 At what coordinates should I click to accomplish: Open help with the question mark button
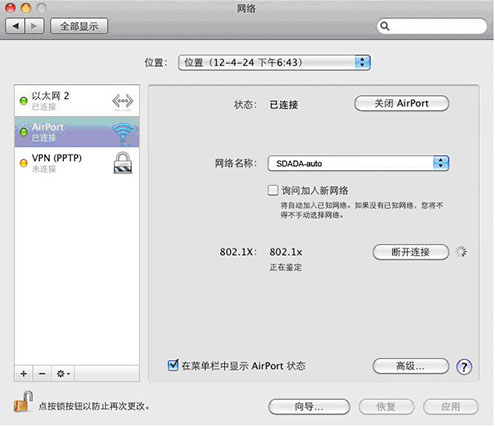coord(464,367)
